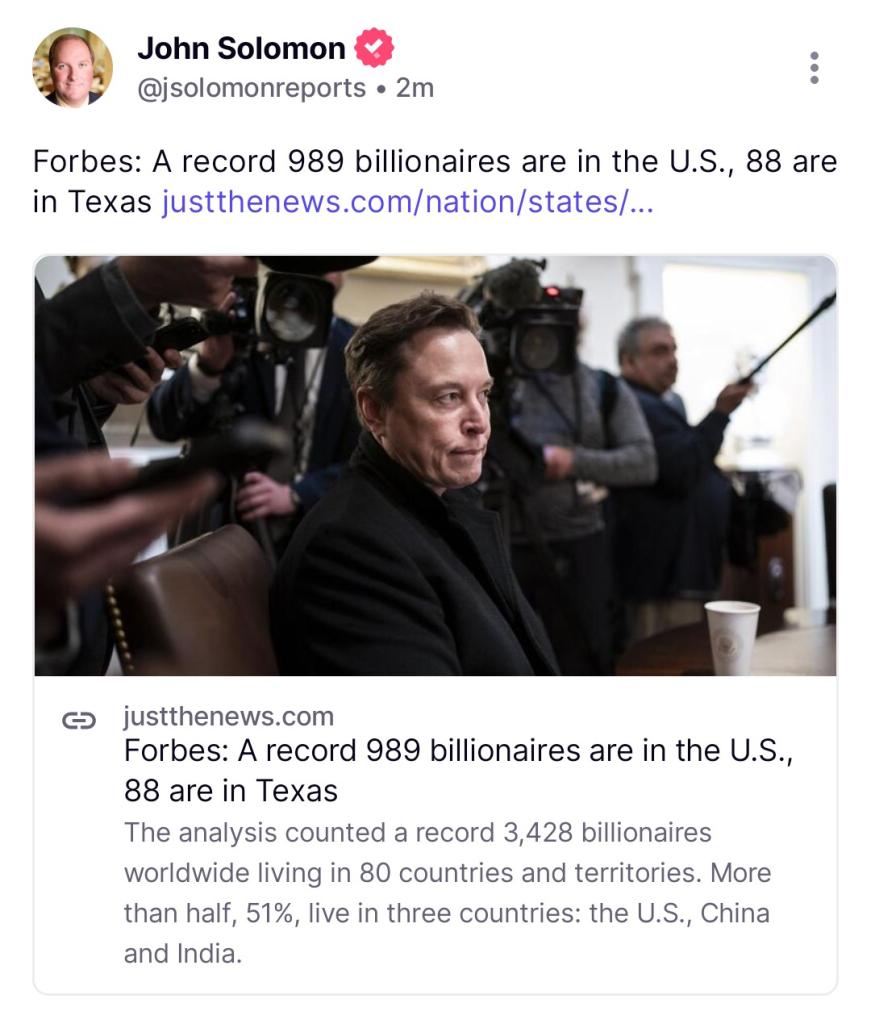Open the three-dot post options menu
The image size is (871, 1024).
(x=815, y=67)
